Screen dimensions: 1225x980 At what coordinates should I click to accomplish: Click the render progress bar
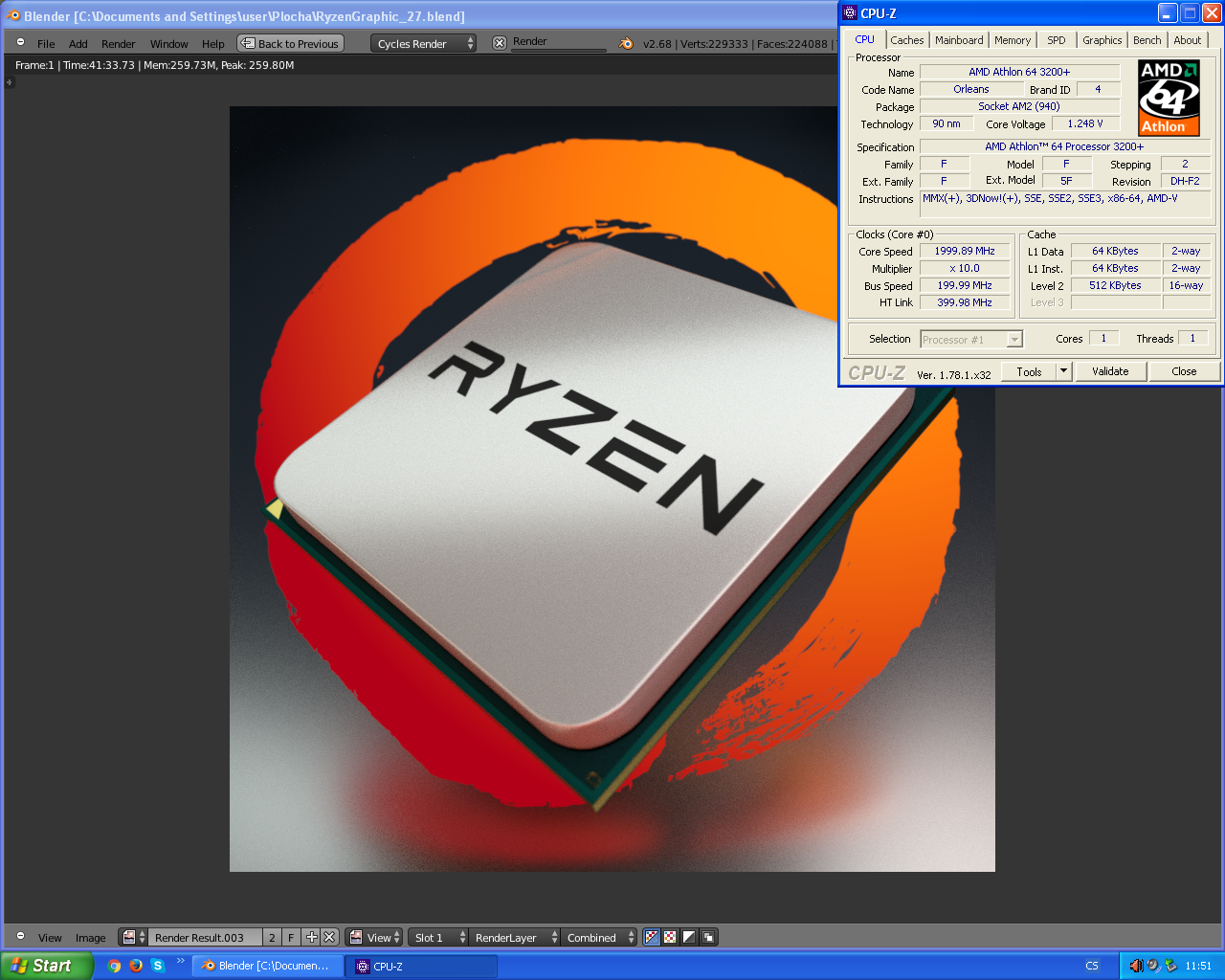click(x=559, y=50)
